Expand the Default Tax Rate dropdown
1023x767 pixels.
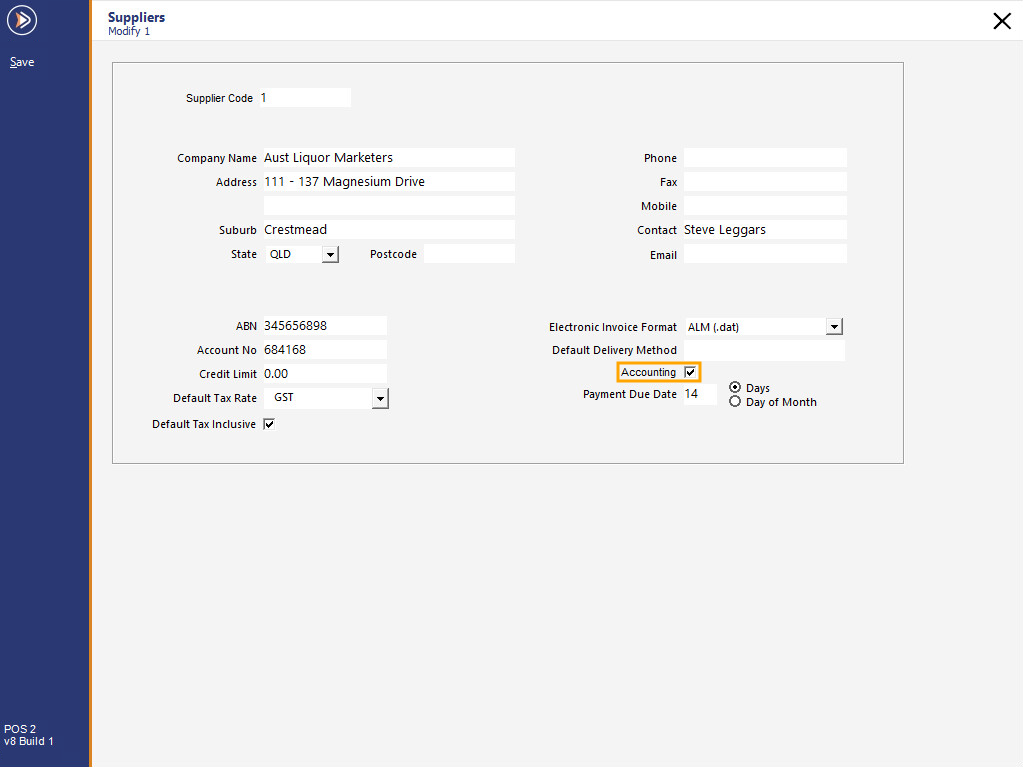379,398
